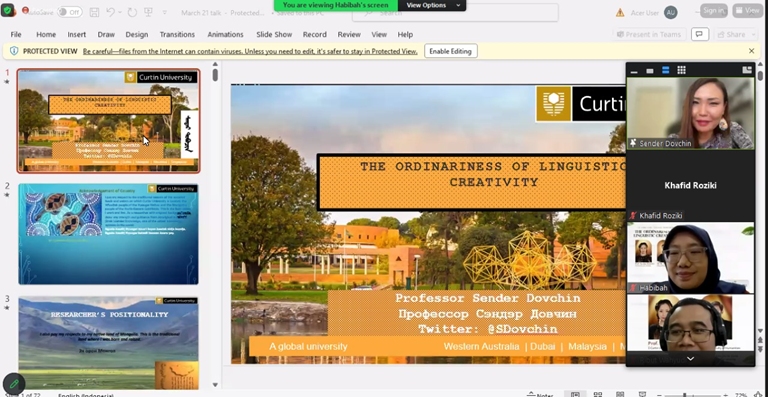Click the Zoom View button
The width and height of the screenshot is (768, 397).
[747, 10]
